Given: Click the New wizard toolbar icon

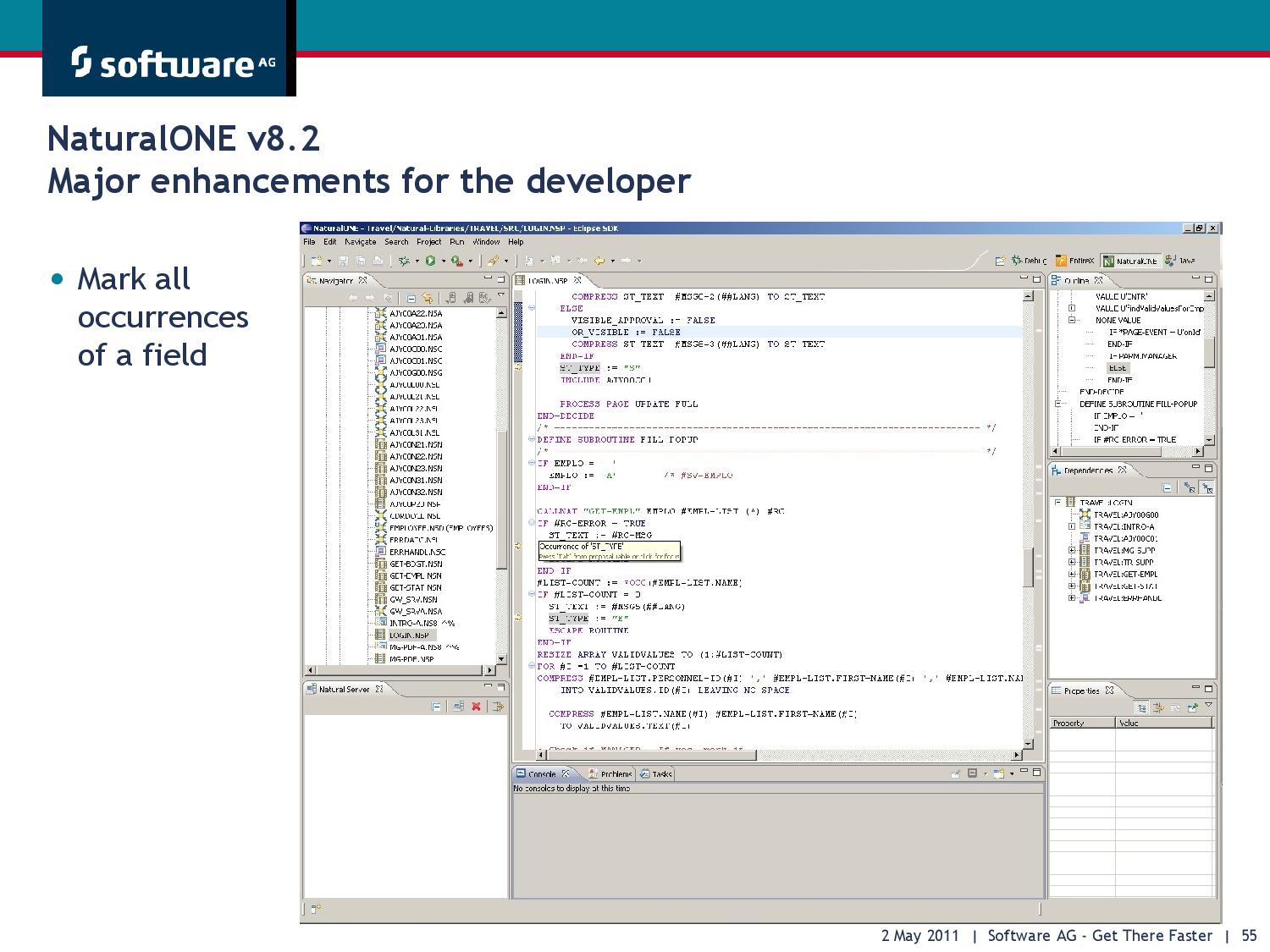Looking at the screenshot, I should tap(317, 261).
